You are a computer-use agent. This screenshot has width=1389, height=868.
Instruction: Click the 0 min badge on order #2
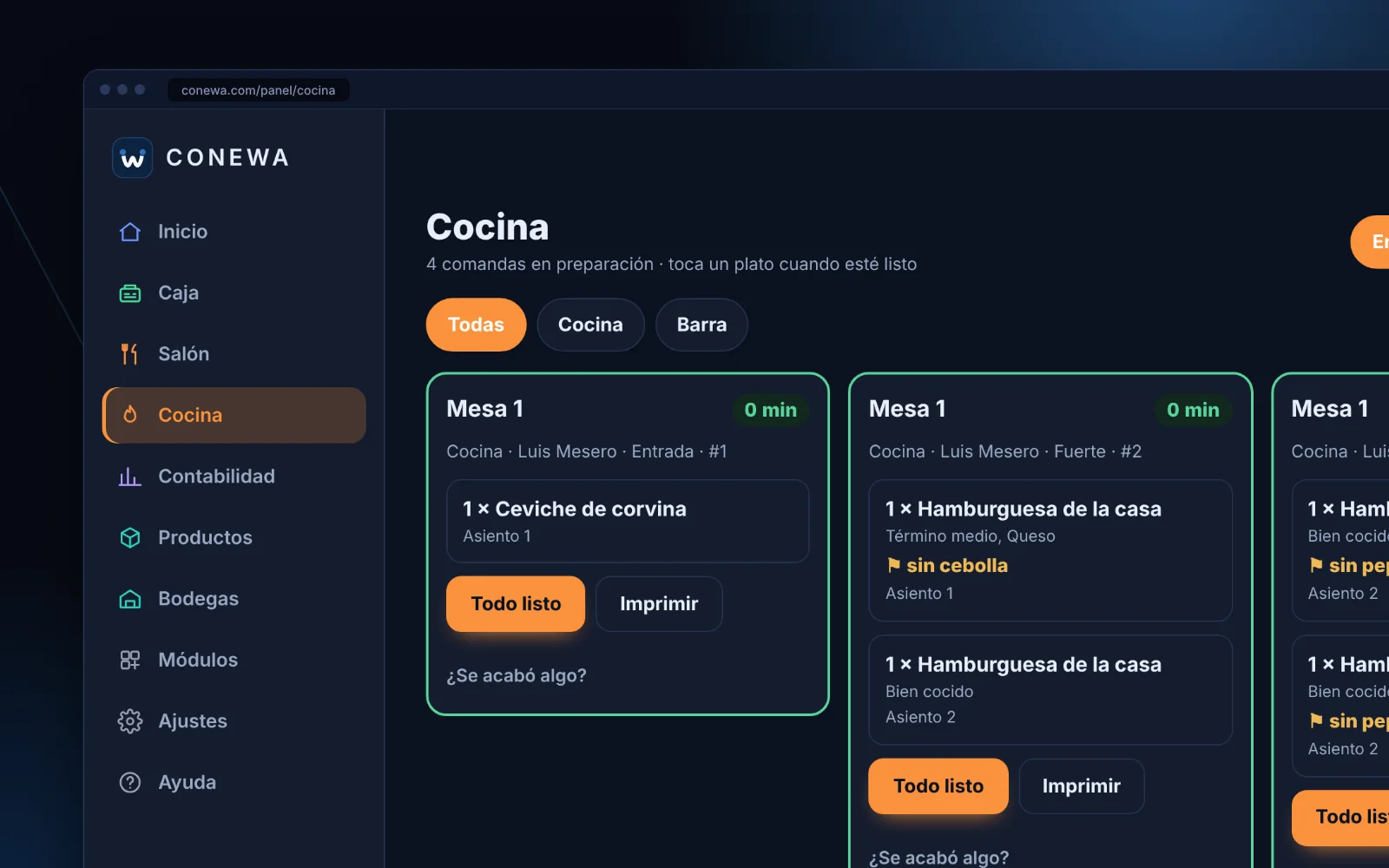tap(1193, 410)
